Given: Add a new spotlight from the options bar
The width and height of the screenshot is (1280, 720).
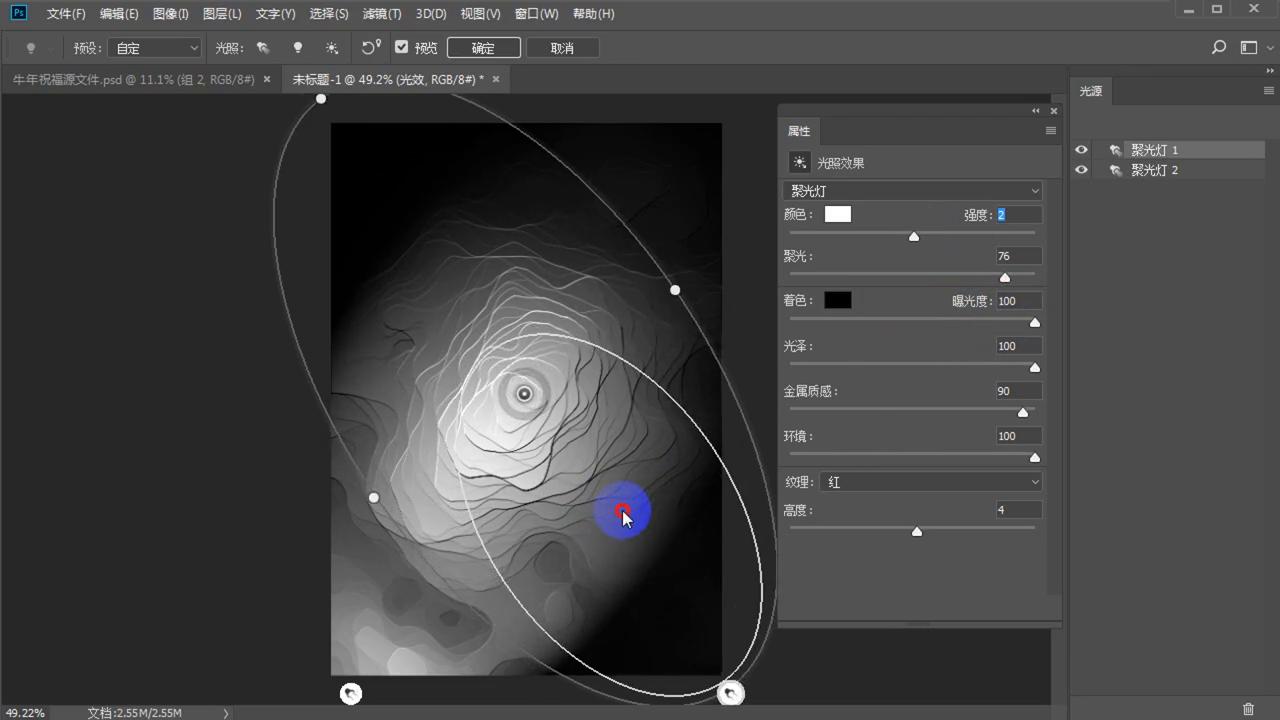Looking at the screenshot, I should tap(263, 48).
